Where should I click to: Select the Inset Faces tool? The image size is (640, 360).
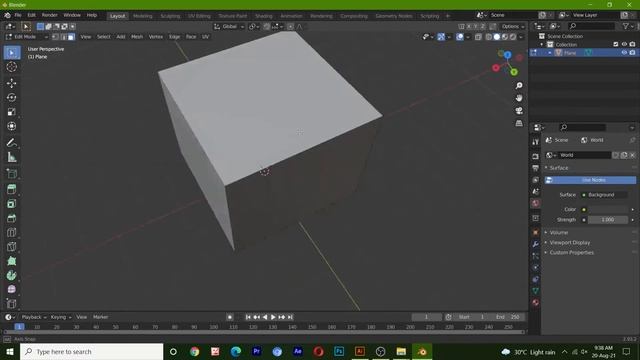(12, 204)
